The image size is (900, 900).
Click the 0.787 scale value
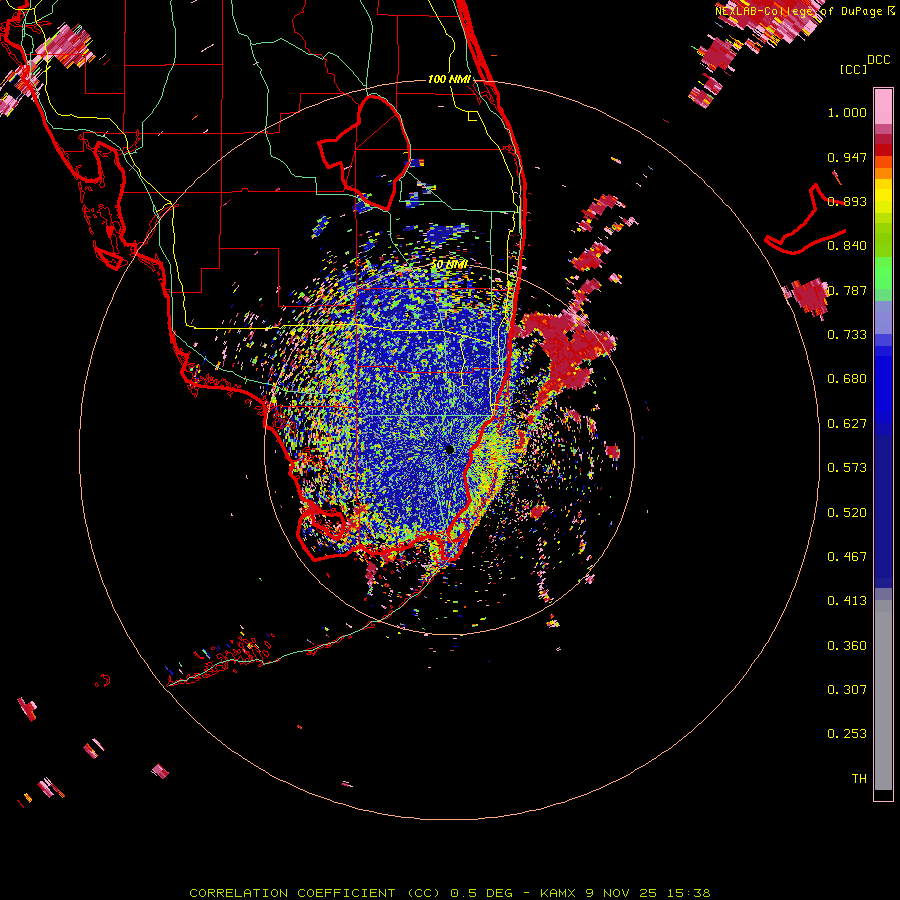847,290
